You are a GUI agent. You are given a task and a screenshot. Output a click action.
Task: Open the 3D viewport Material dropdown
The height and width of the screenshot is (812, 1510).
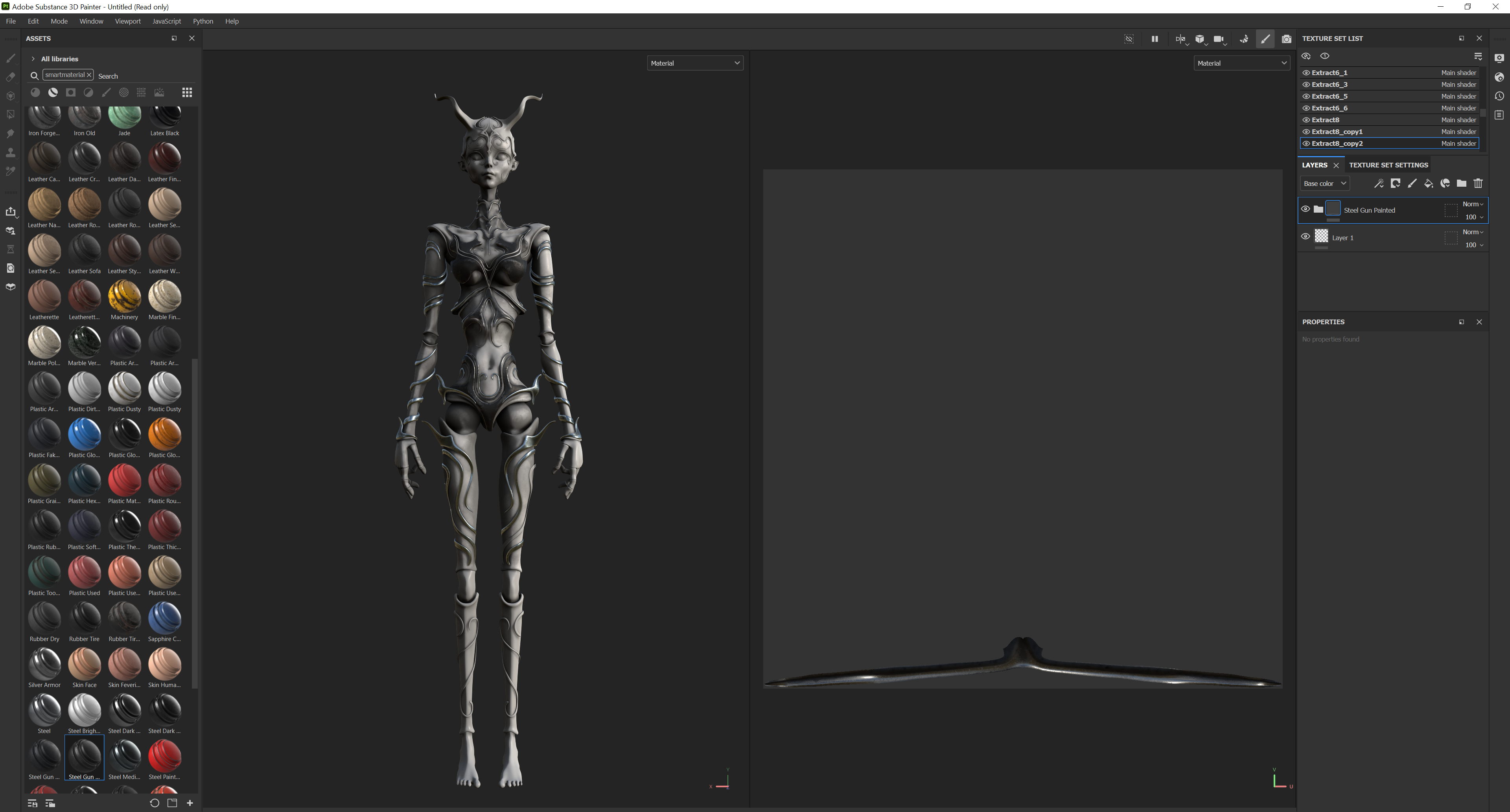pyautogui.click(x=694, y=63)
